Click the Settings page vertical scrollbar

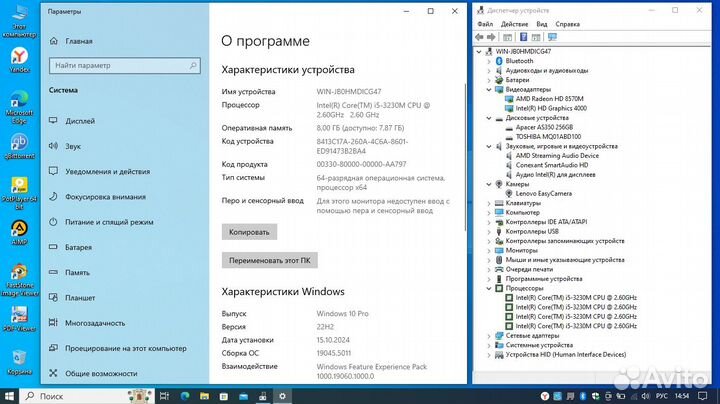[x=465, y=156]
